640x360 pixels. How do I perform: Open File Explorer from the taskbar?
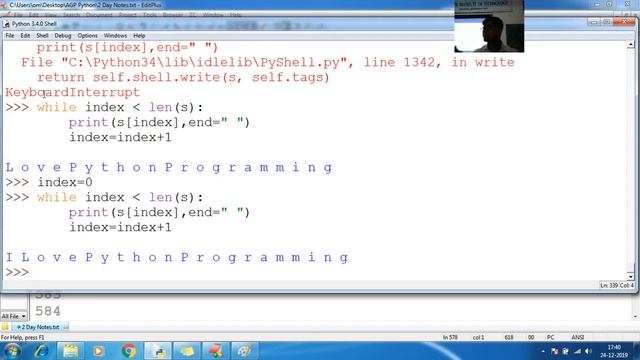(70, 351)
